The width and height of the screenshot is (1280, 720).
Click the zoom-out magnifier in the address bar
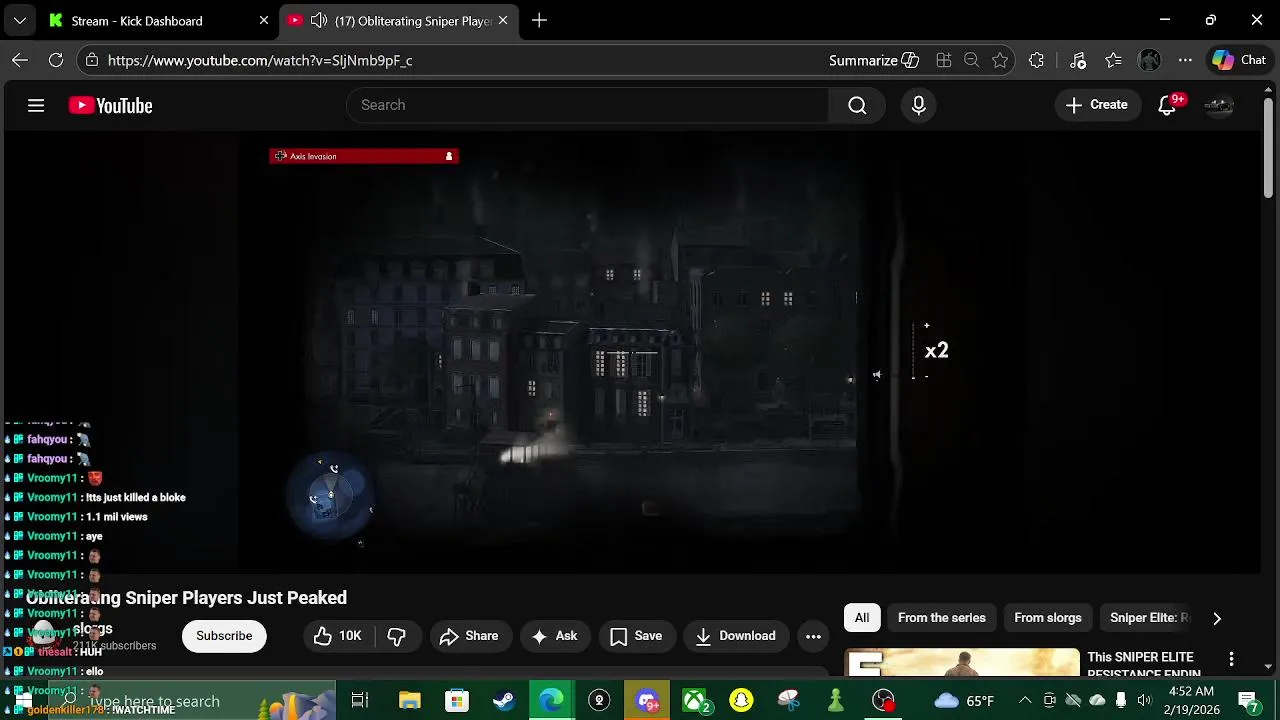coord(971,60)
